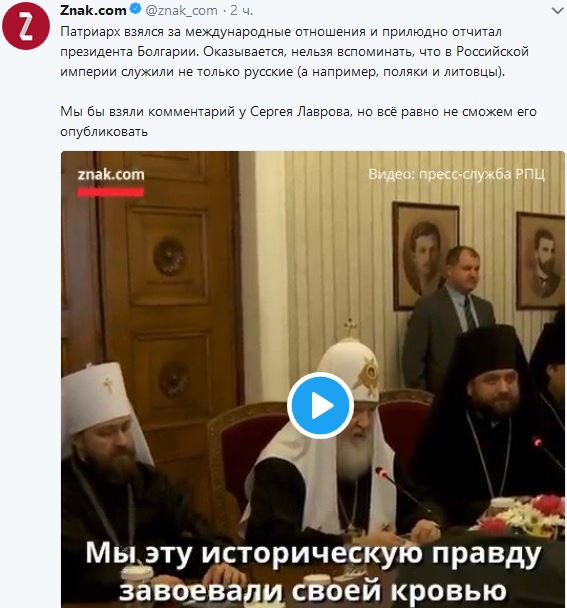
Task: Click the @znak_com handle
Action: click(181, 10)
